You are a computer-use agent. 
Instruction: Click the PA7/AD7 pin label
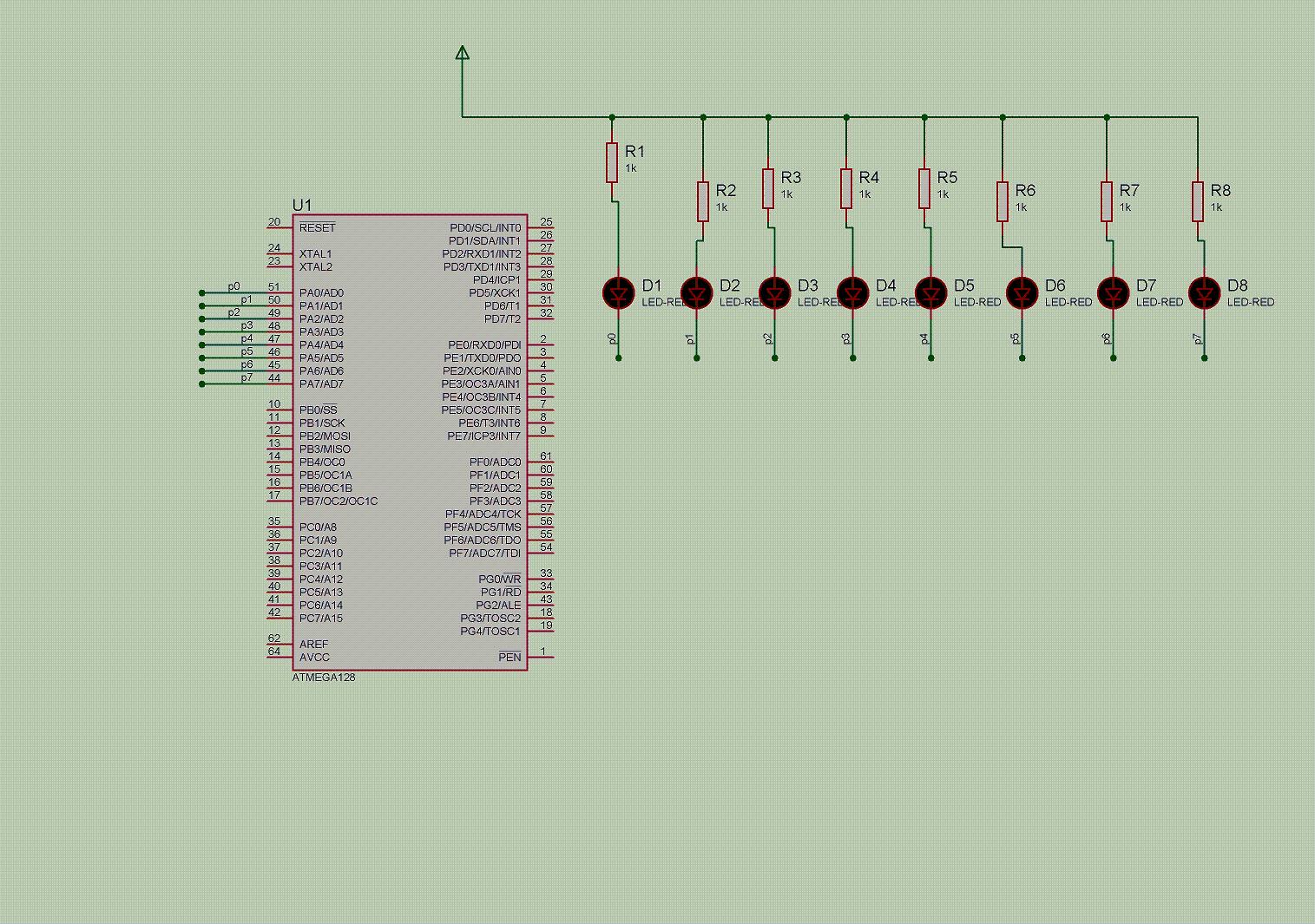[x=321, y=384]
